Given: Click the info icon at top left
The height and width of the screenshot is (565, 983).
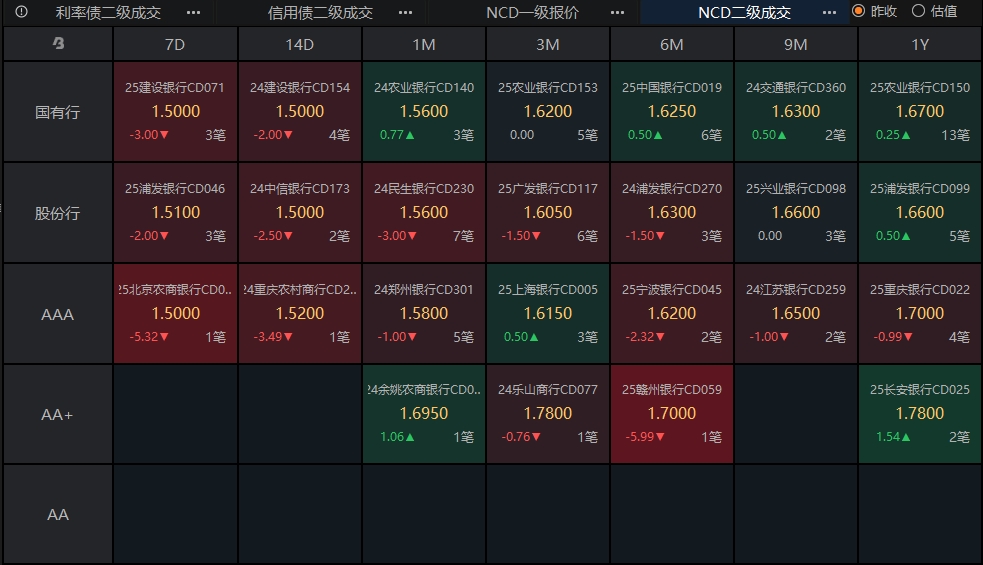Looking at the screenshot, I should coord(21,12).
